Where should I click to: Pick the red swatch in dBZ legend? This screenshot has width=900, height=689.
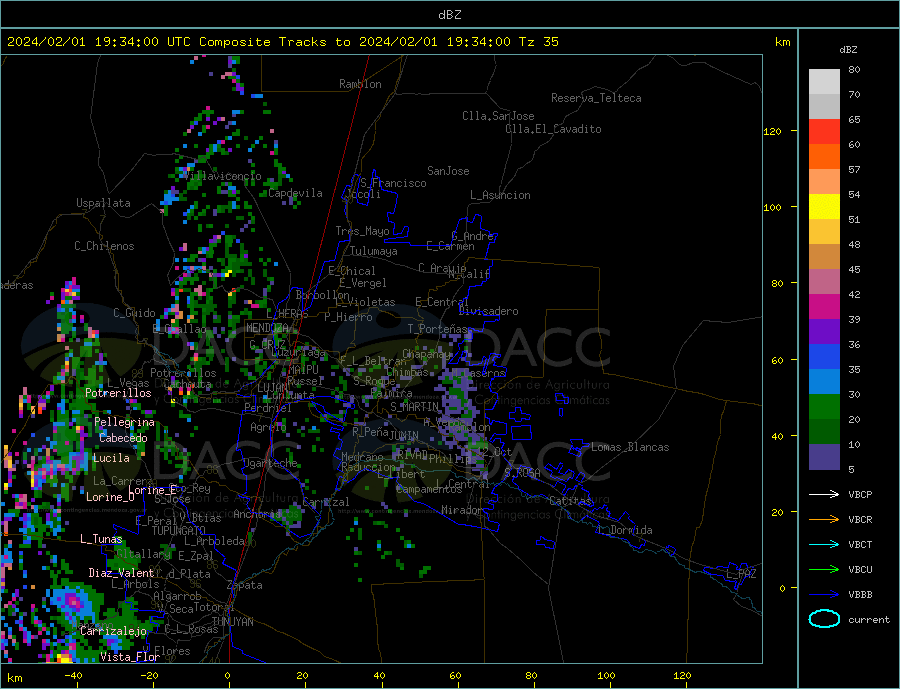point(824,131)
